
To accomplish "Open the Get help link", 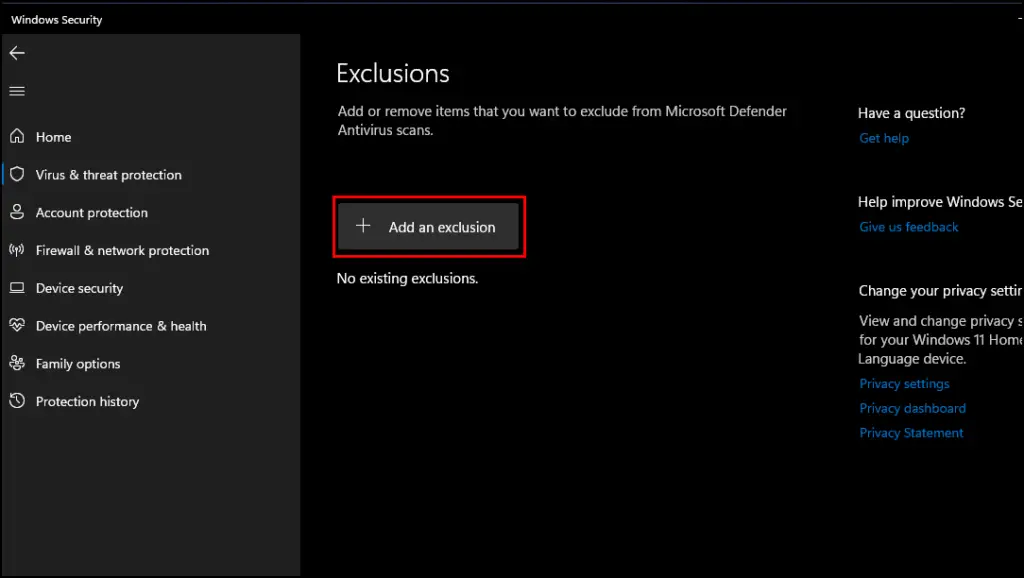I will tap(884, 138).
